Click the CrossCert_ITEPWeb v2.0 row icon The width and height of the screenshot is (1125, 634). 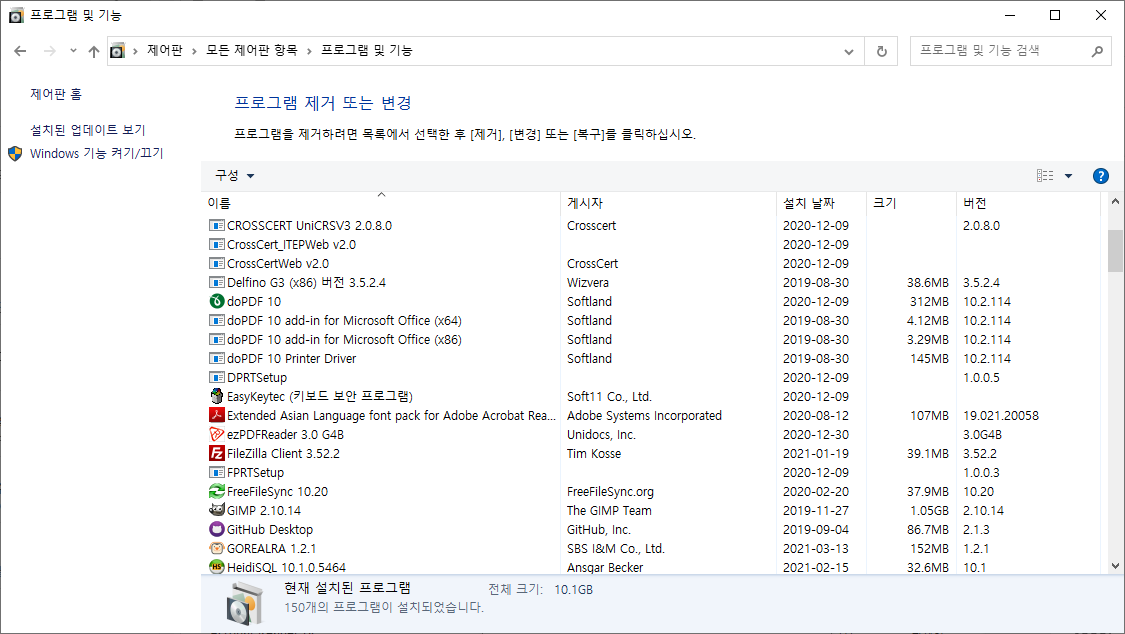click(x=217, y=245)
